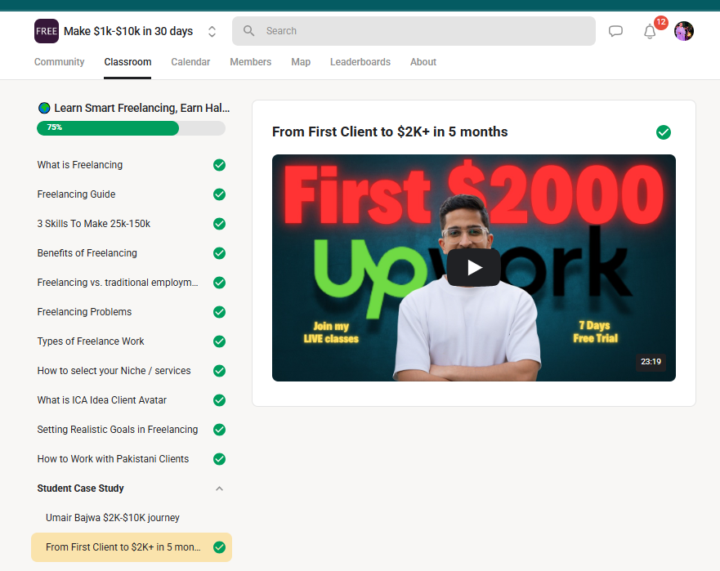This screenshot has height=571, width=720.
Task: Toggle completion check for Freelancing Problems
Action: click(219, 312)
